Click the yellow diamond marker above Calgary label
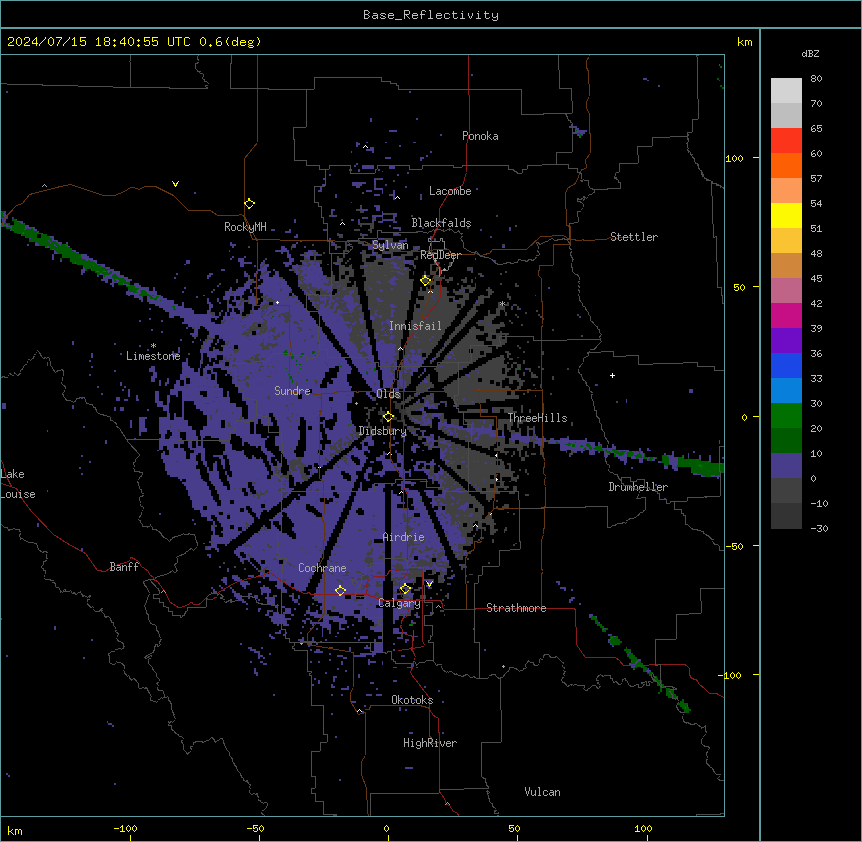The image size is (862, 842). 405,589
